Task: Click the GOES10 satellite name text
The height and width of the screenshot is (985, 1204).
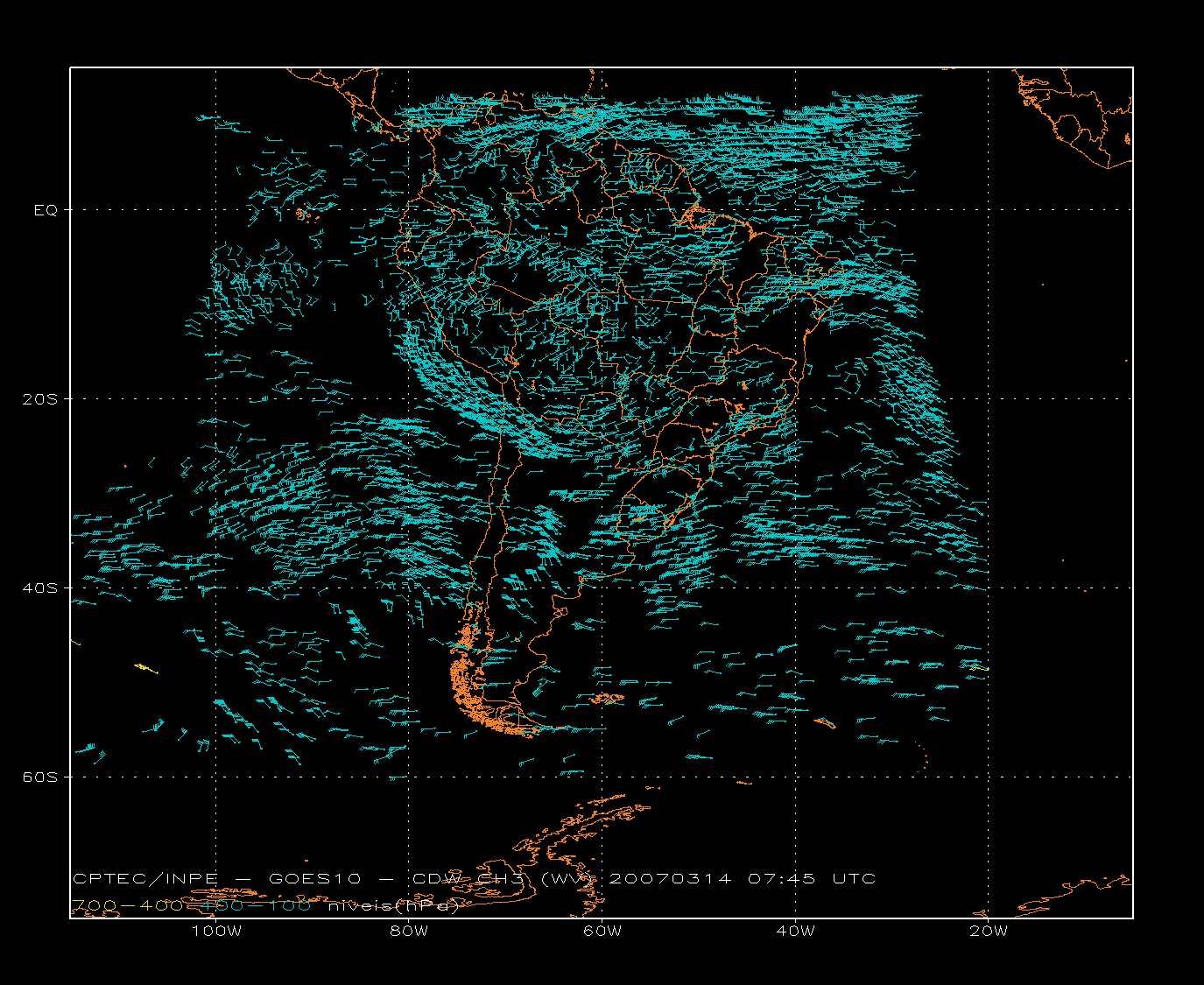Action: point(314,879)
